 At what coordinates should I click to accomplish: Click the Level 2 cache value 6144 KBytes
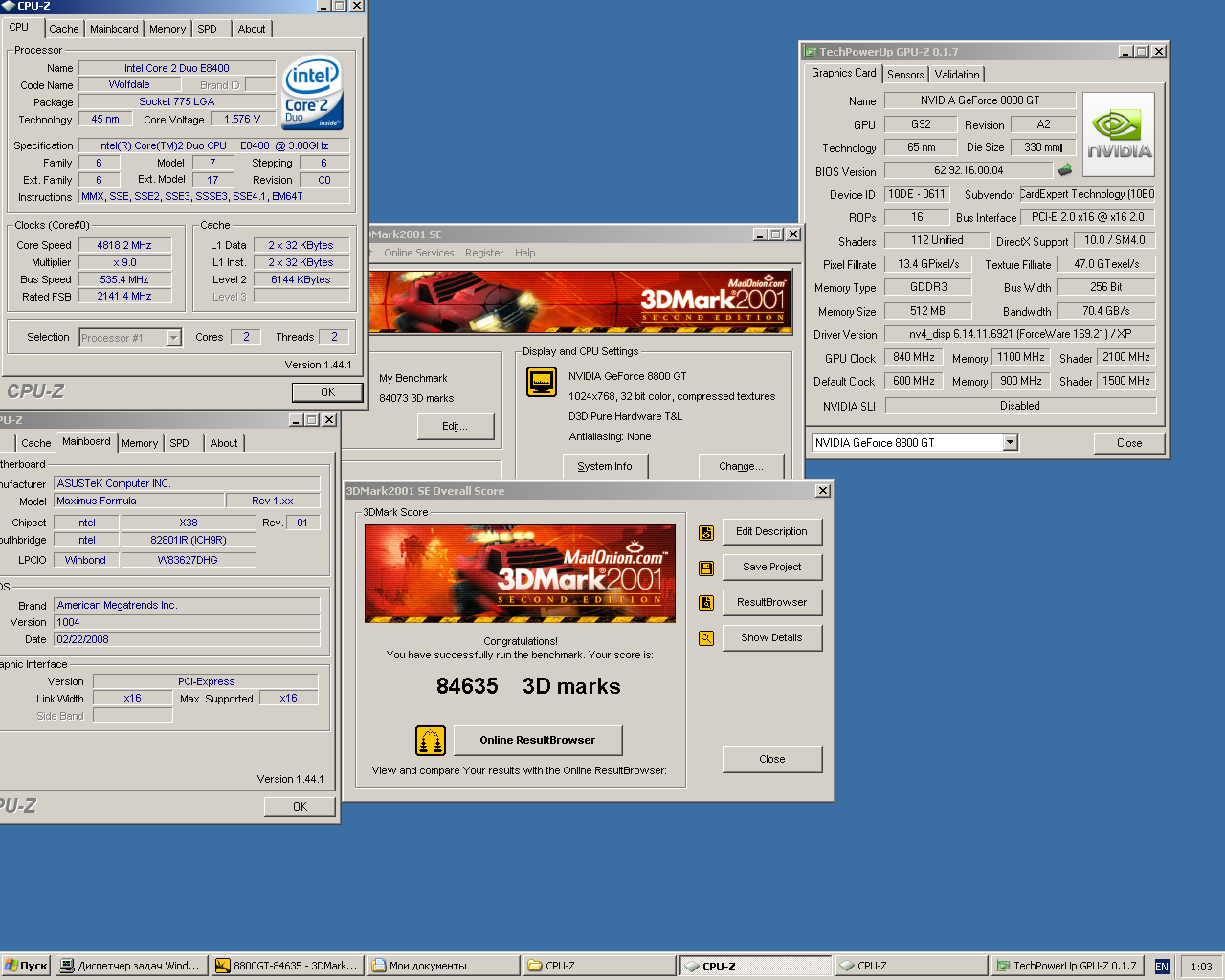(301, 279)
